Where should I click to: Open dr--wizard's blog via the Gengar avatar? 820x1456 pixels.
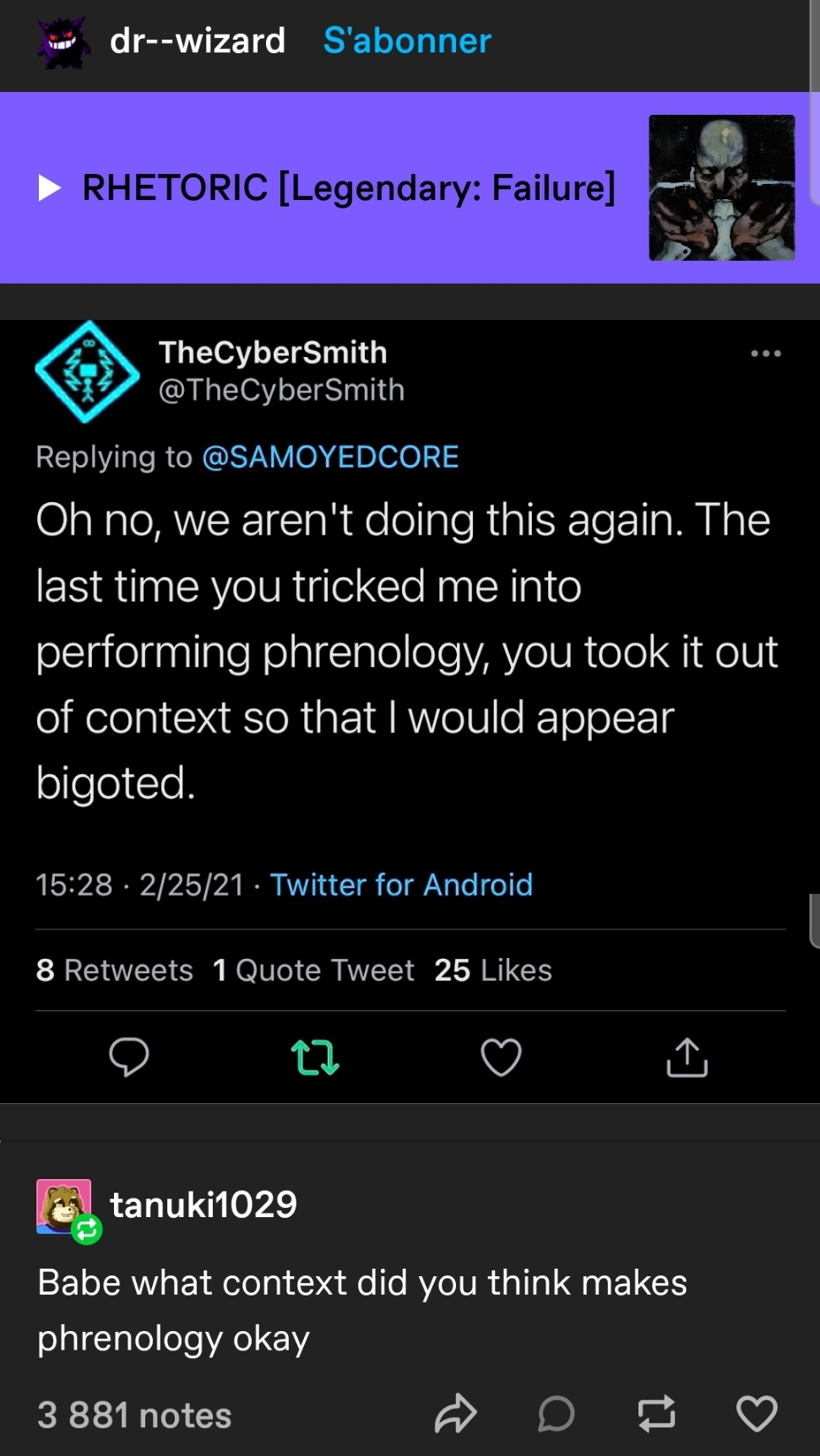point(59,41)
